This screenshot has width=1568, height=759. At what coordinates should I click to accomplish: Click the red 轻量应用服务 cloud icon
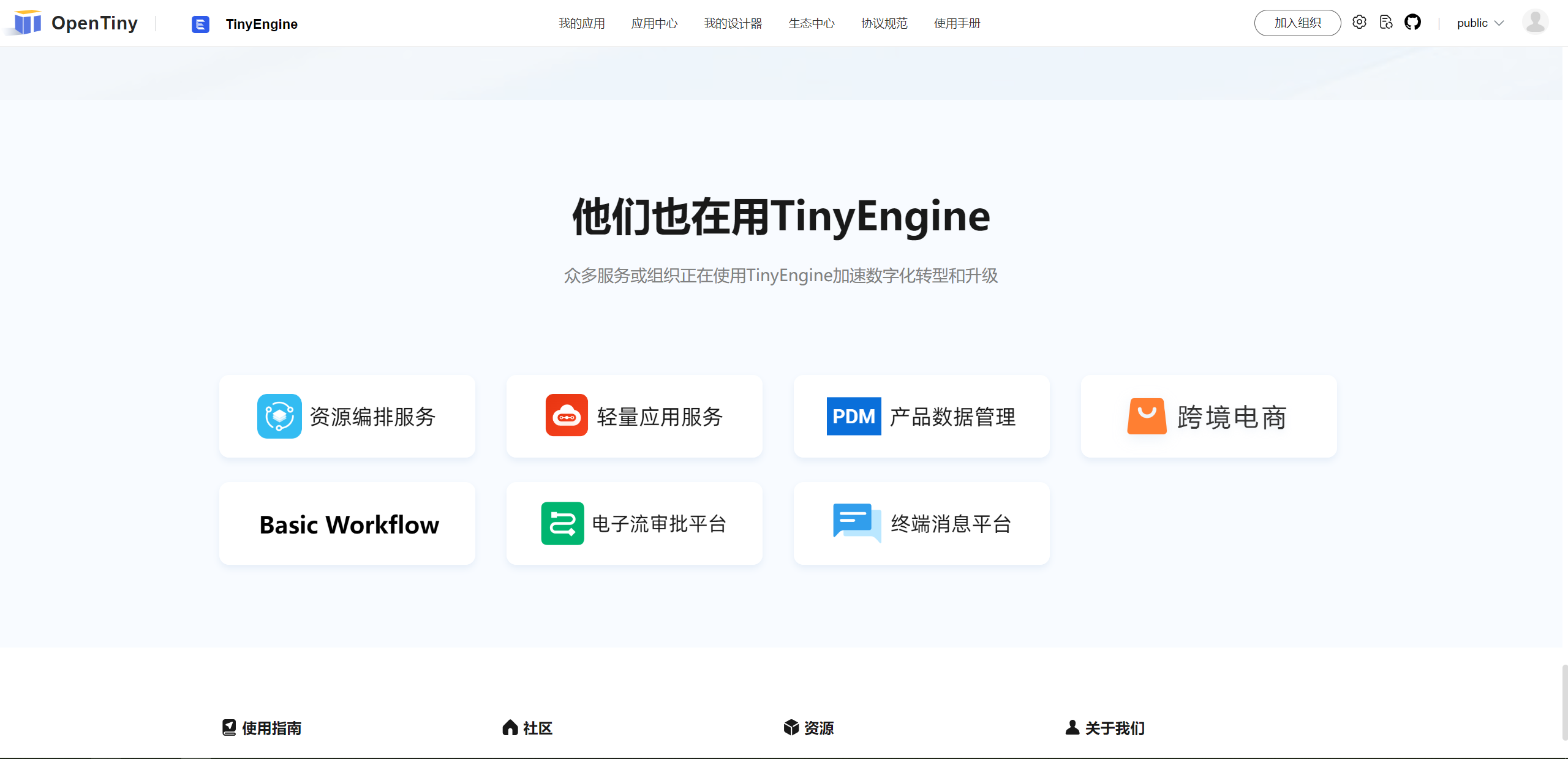[x=567, y=415]
